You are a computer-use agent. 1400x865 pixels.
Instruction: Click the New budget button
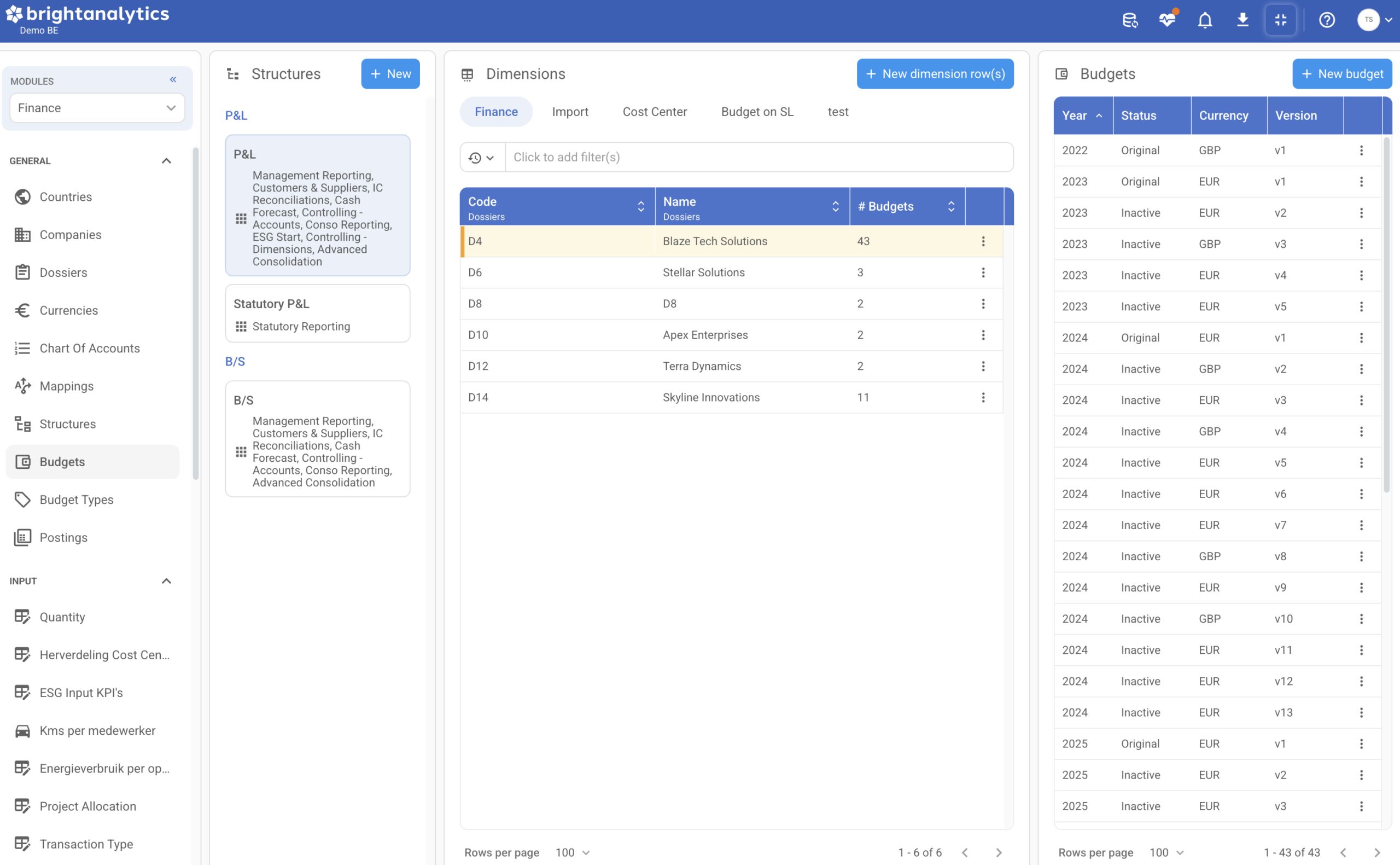(x=1341, y=74)
